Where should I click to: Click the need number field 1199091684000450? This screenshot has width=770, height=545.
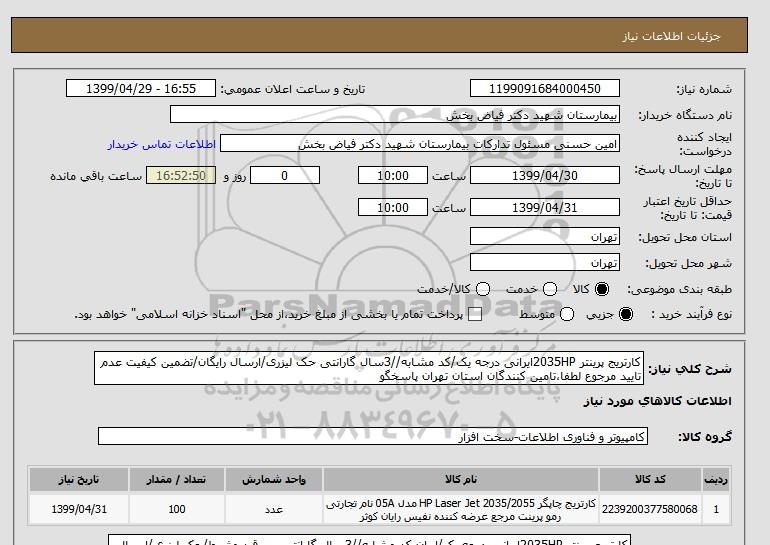(545, 89)
